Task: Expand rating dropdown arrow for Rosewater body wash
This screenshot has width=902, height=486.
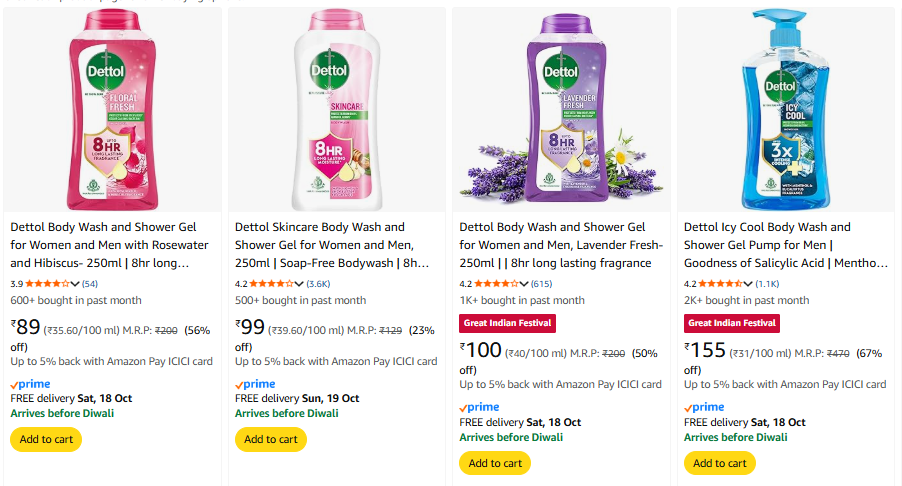Action: [x=74, y=284]
